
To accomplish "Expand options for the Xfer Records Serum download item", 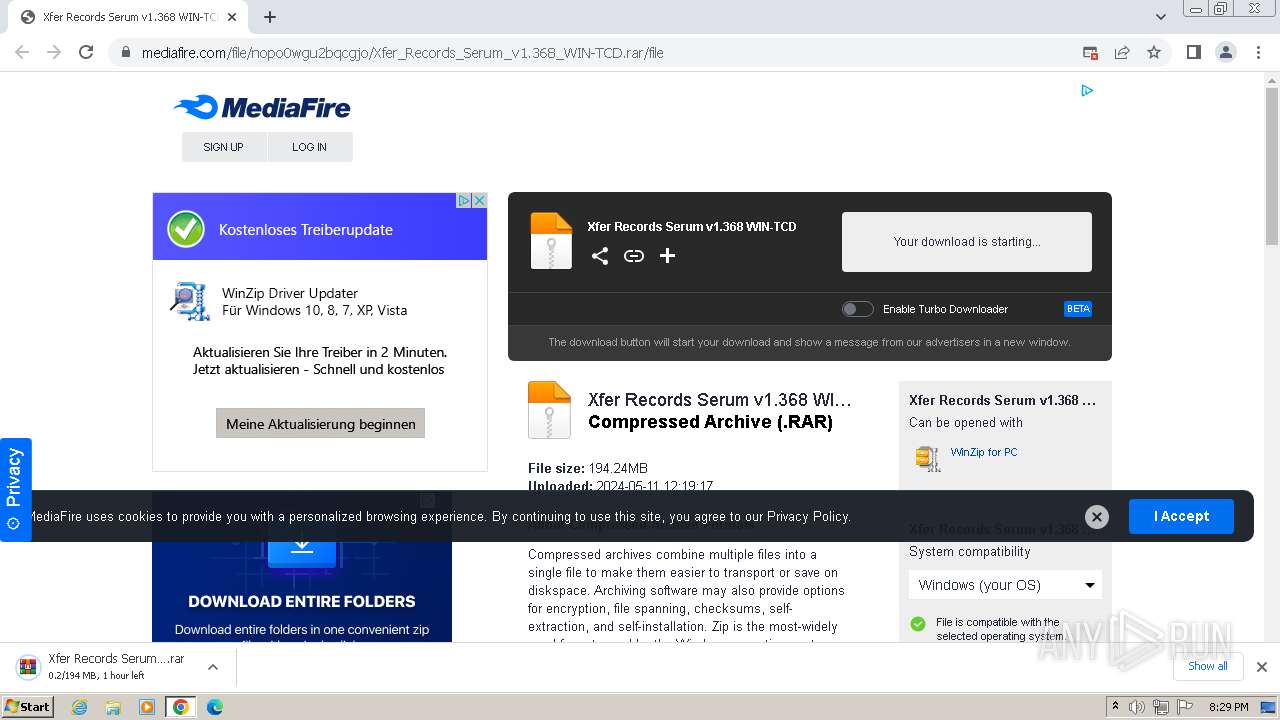I will (x=213, y=666).
